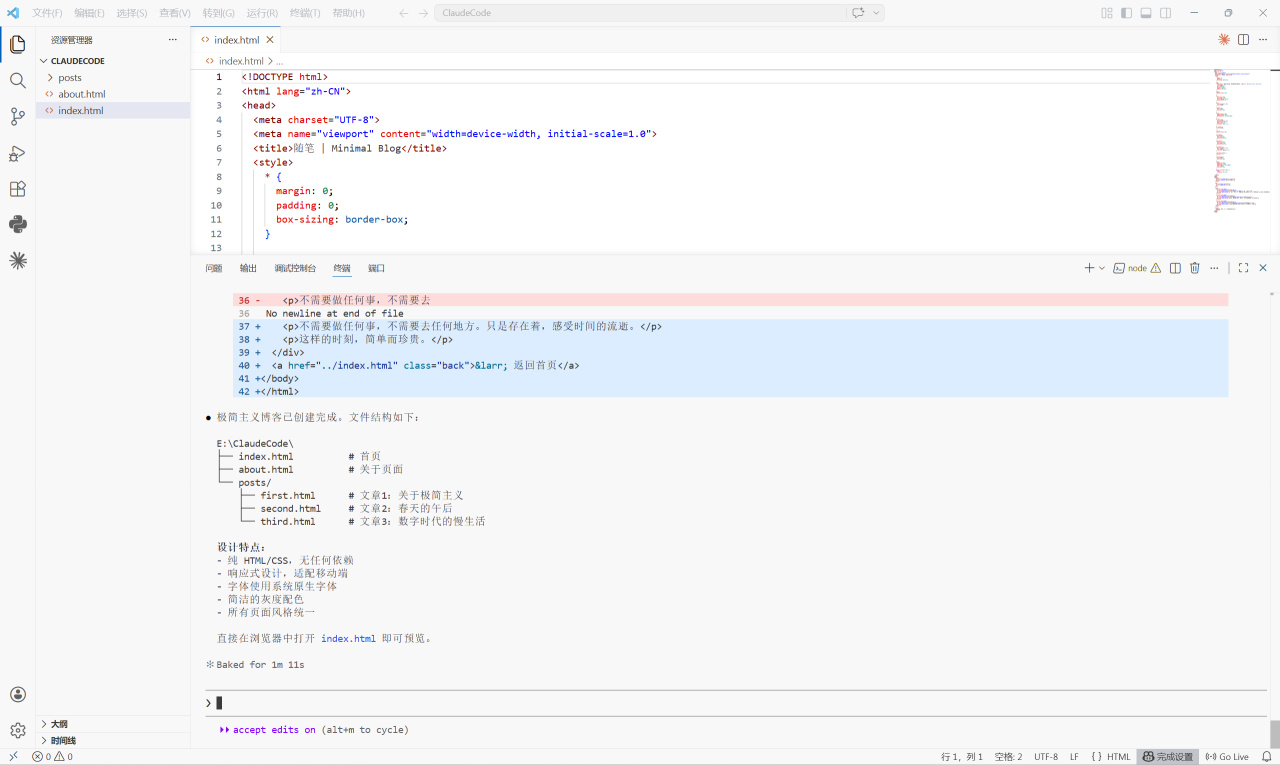The height and width of the screenshot is (765, 1280).
Task: Click the VS Code logo menu
Action: [x=13, y=13]
